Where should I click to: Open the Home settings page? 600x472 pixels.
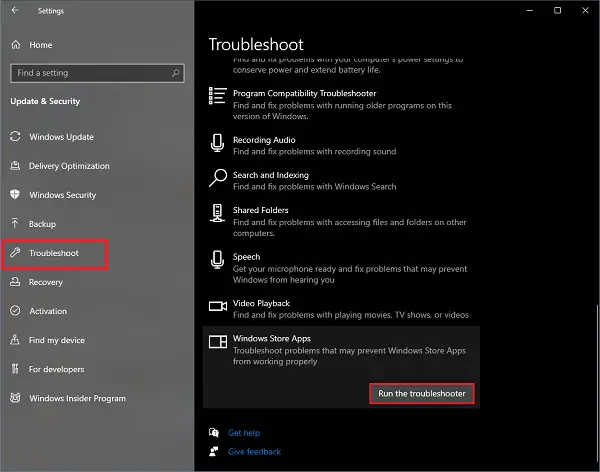pos(41,45)
